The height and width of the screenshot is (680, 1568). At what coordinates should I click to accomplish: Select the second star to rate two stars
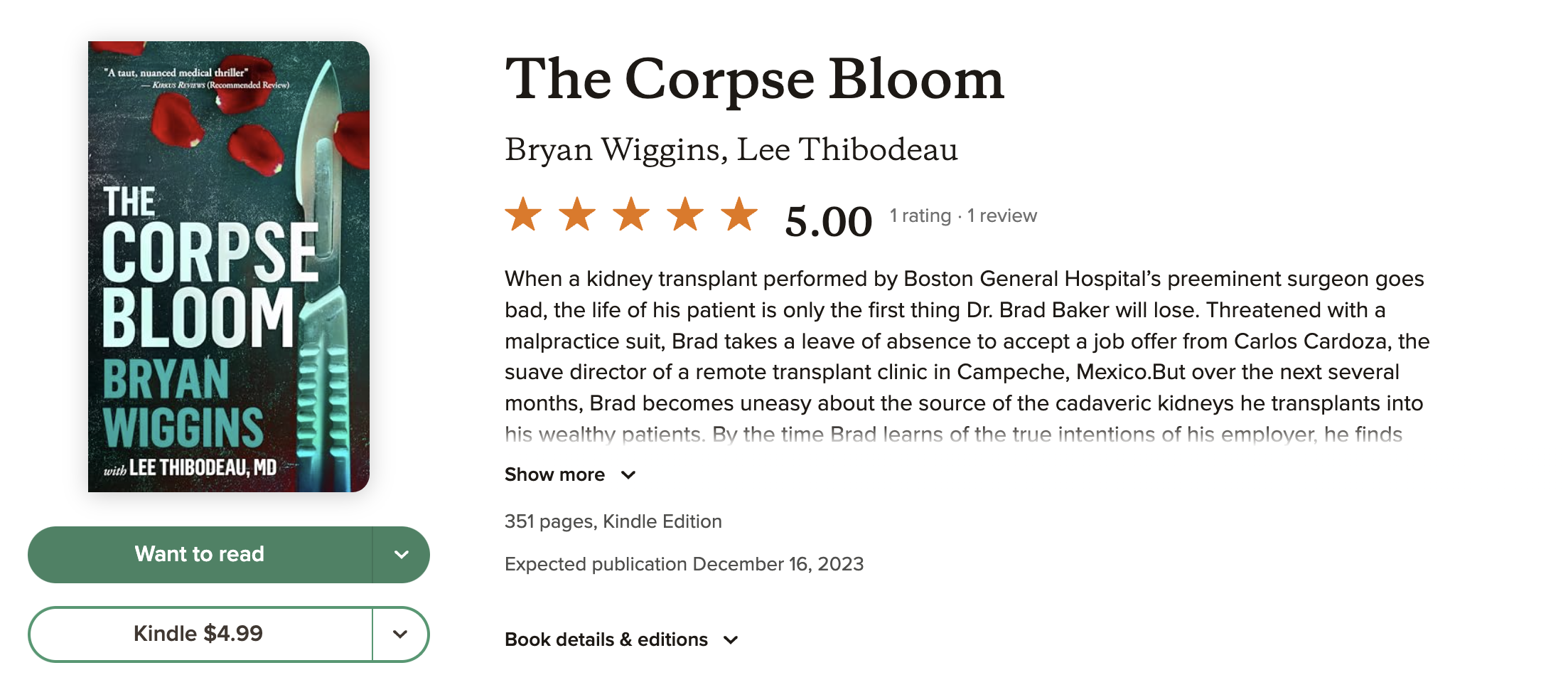tap(579, 216)
